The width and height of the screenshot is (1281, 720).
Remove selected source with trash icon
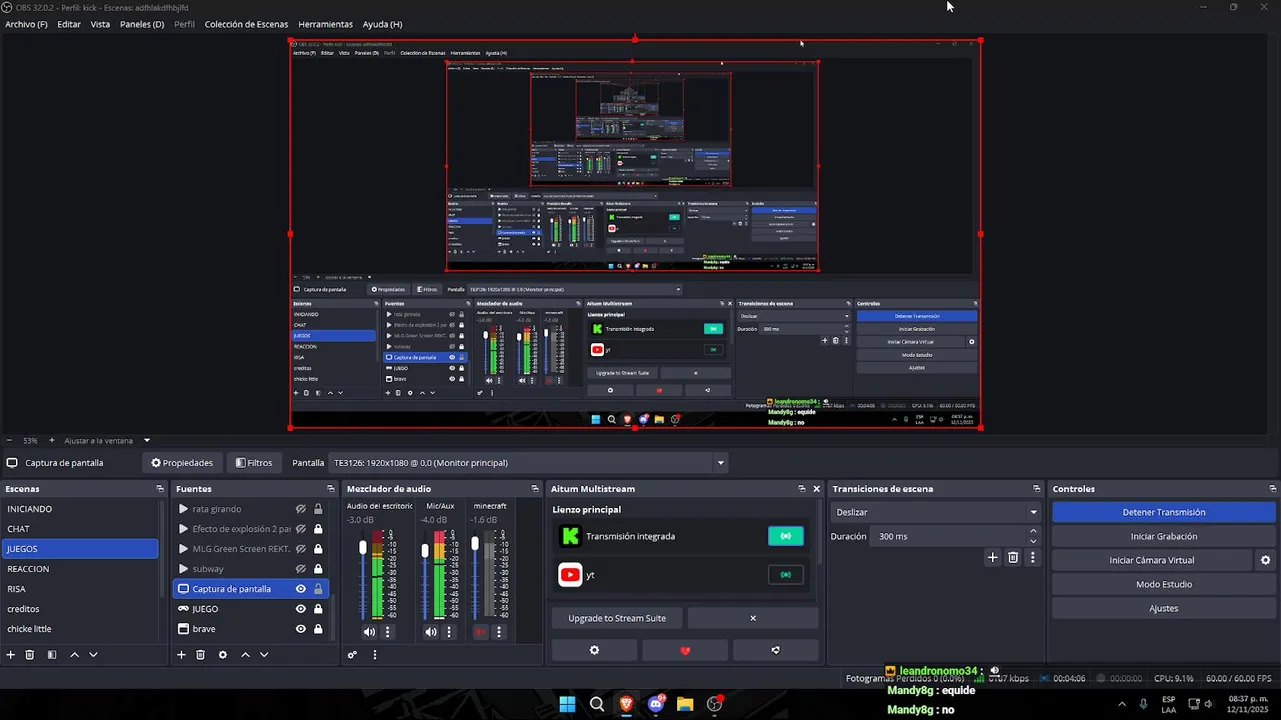click(200, 655)
